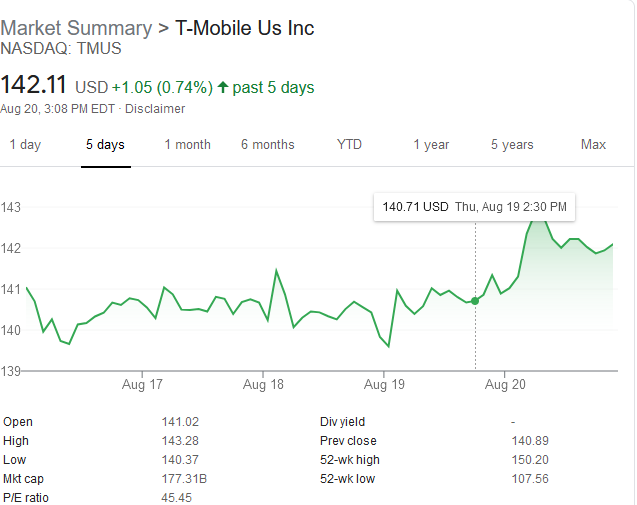Screen dimensions: 637x505
Task: Click the 52-wk high value 150.20
Action: coord(530,460)
